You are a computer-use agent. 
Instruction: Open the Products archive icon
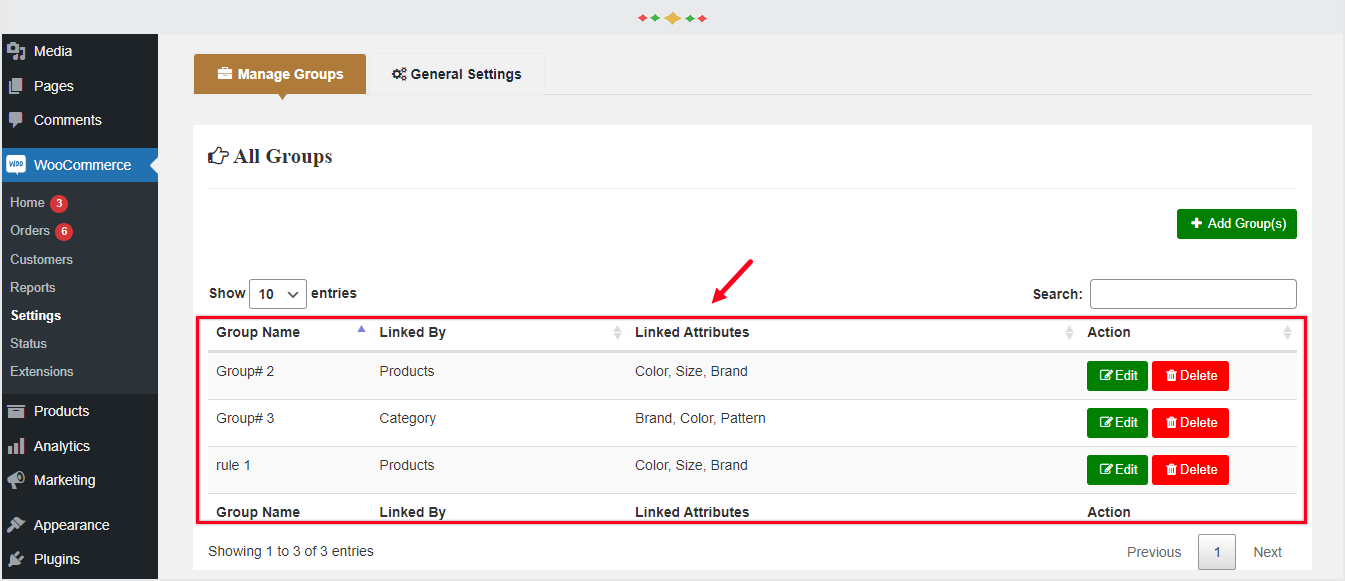click(x=15, y=411)
